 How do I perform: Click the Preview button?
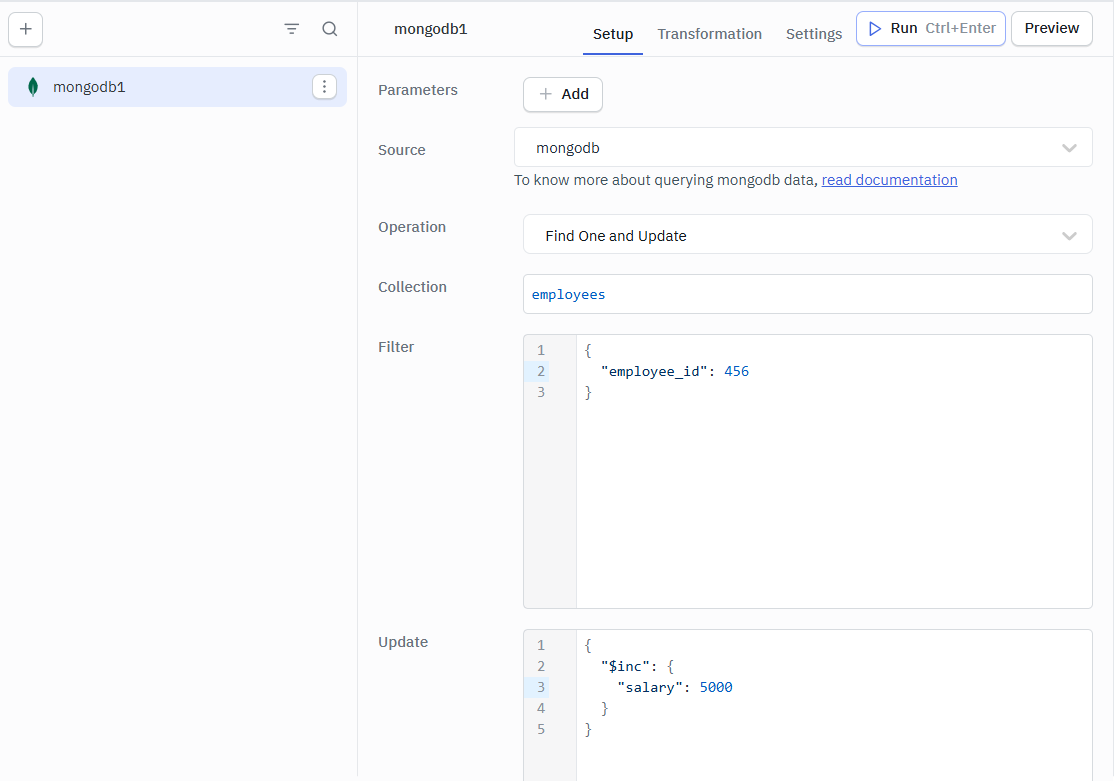pos(1051,28)
